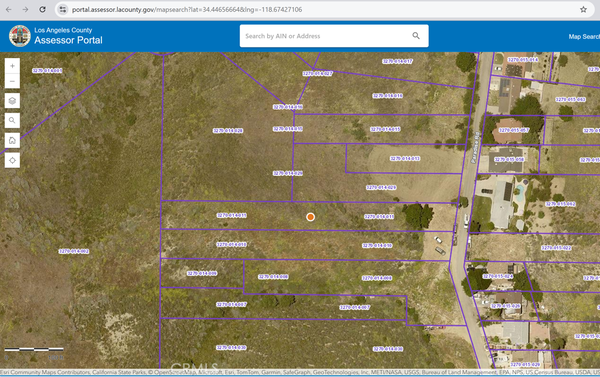600x377 pixels.
Task: Zoom out the map with the minus button
Action: coord(12,81)
